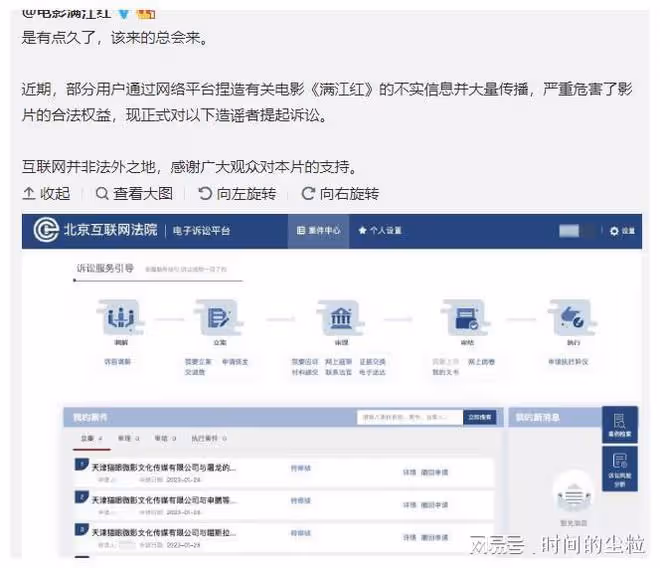Screen dimensions: 660x568
Task: Click the 北京互联网法院 court logo
Action: point(46,230)
